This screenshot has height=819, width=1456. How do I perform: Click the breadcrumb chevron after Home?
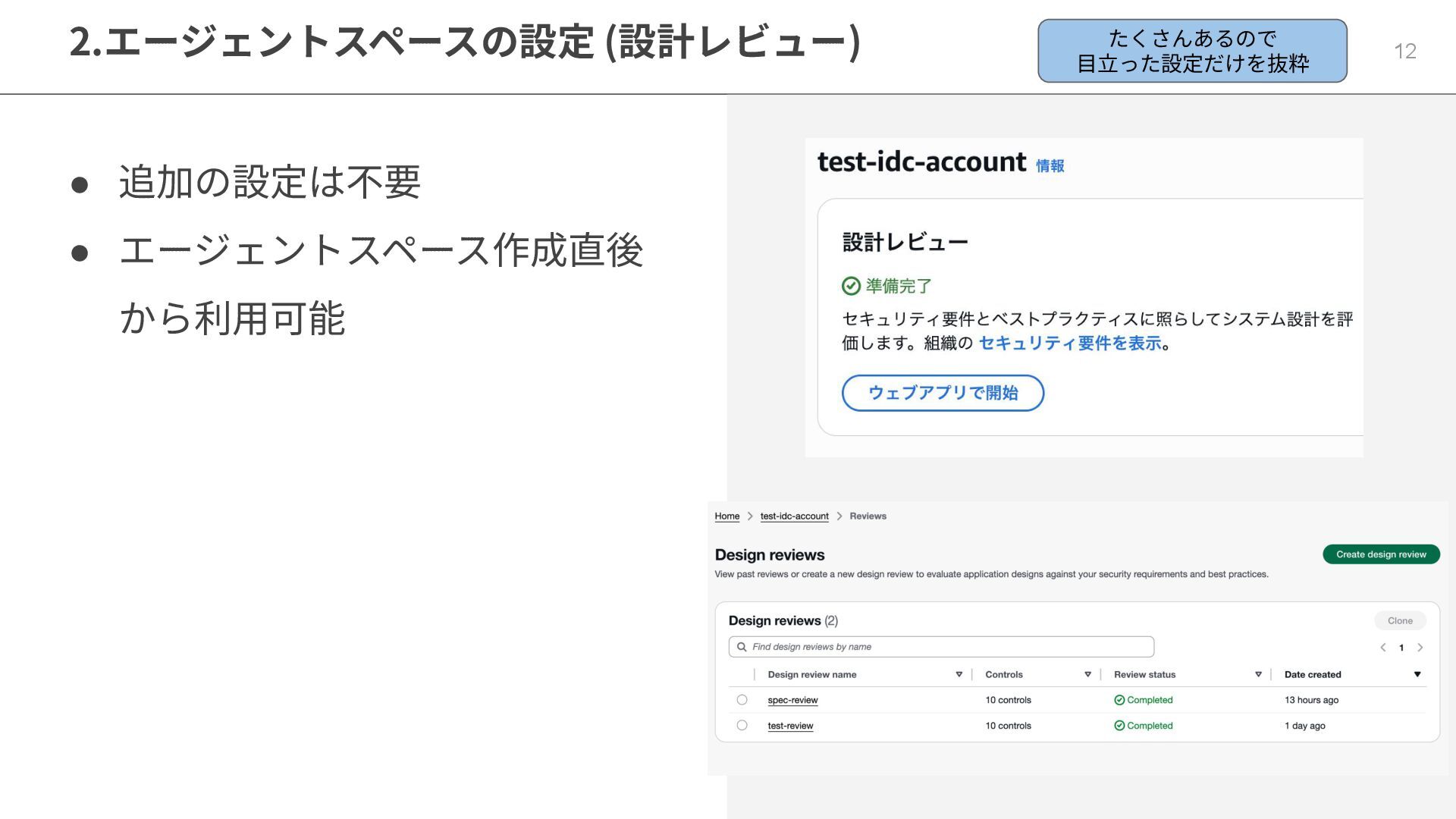tap(750, 516)
